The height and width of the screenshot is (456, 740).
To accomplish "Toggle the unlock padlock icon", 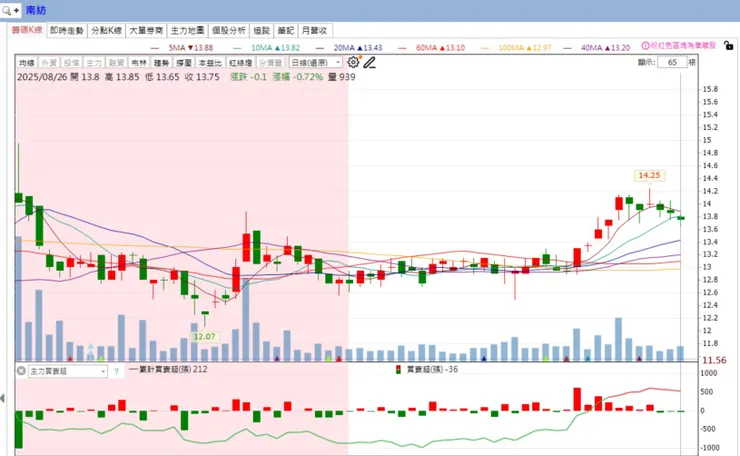I will click(729, 46).
